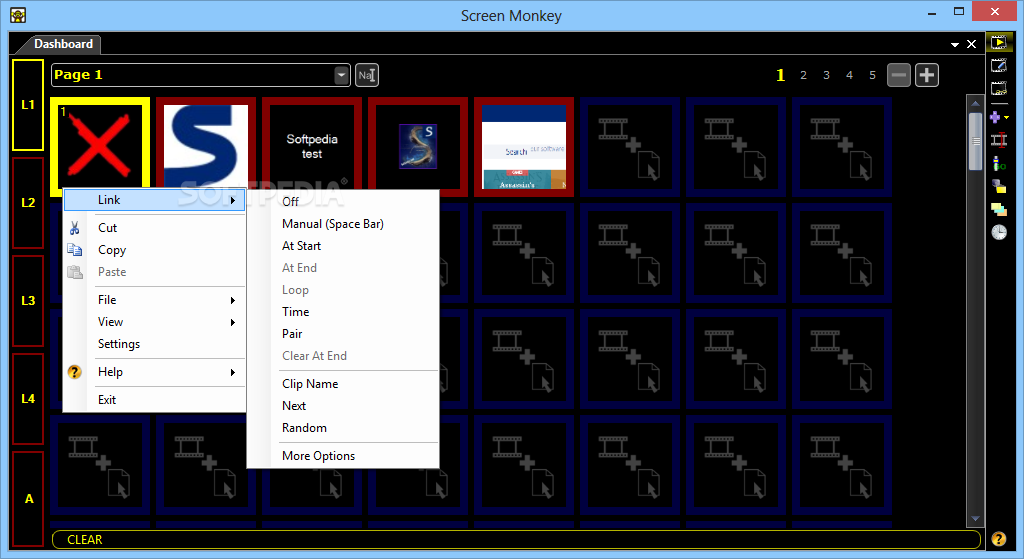
Task: Go to page 3
Action: tap(826, 75)
